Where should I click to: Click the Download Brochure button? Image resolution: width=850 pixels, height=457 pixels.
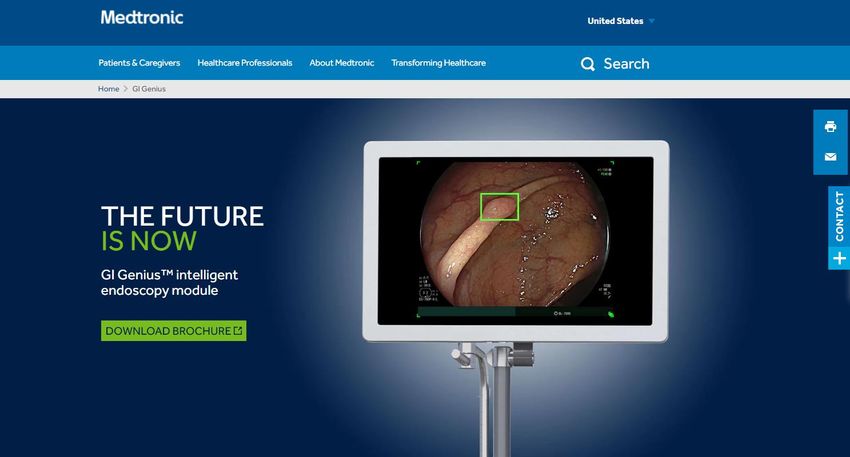(173, 331)
